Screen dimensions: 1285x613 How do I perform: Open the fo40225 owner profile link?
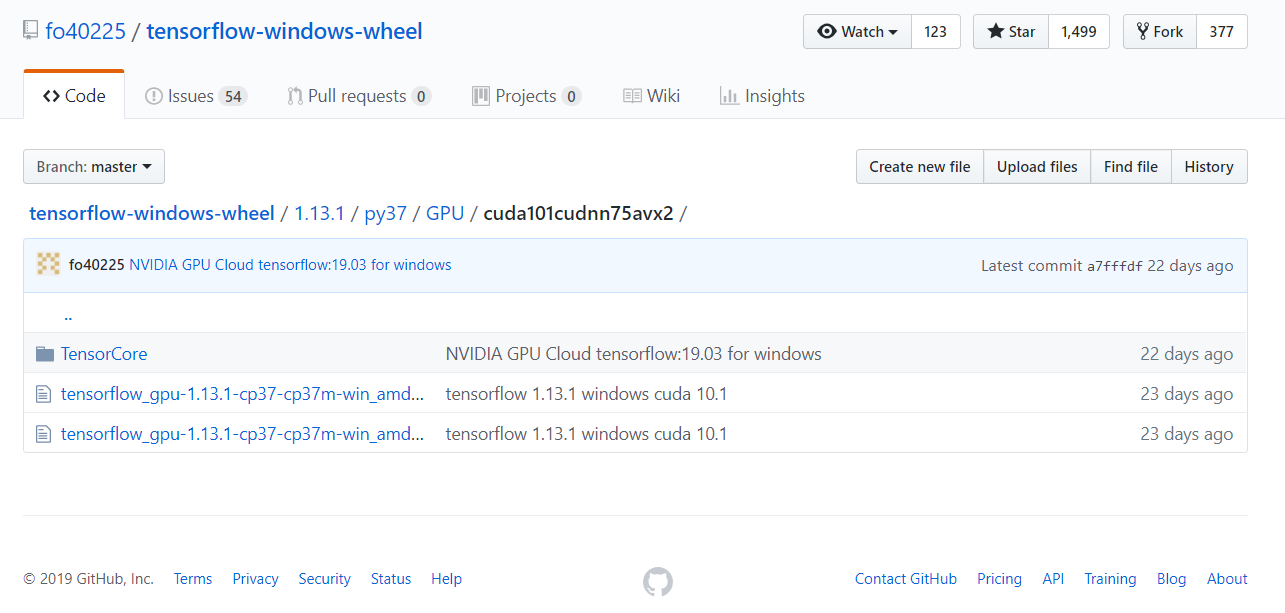coord(85,31)
